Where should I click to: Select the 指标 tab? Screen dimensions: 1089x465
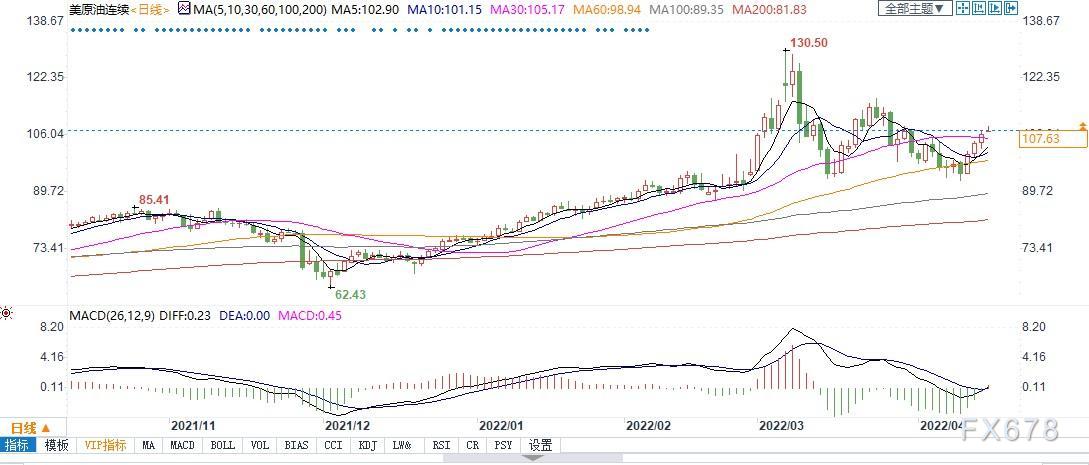[18, 446]
